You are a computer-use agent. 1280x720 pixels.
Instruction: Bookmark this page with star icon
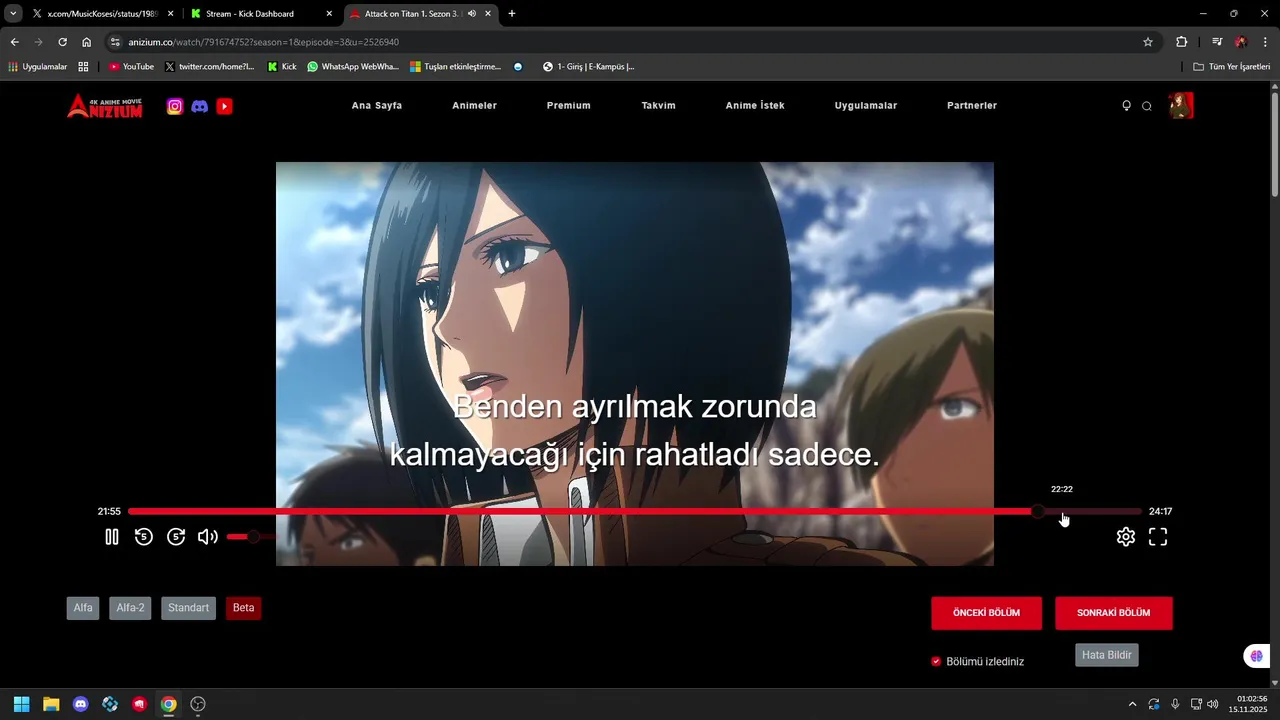(x=1148, y=42)
